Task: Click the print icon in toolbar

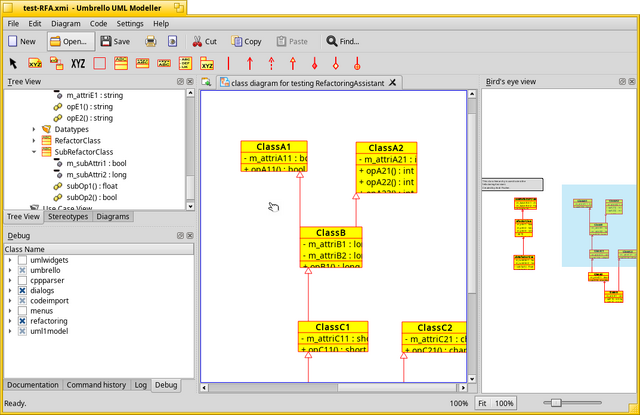Action: point(151,41)
